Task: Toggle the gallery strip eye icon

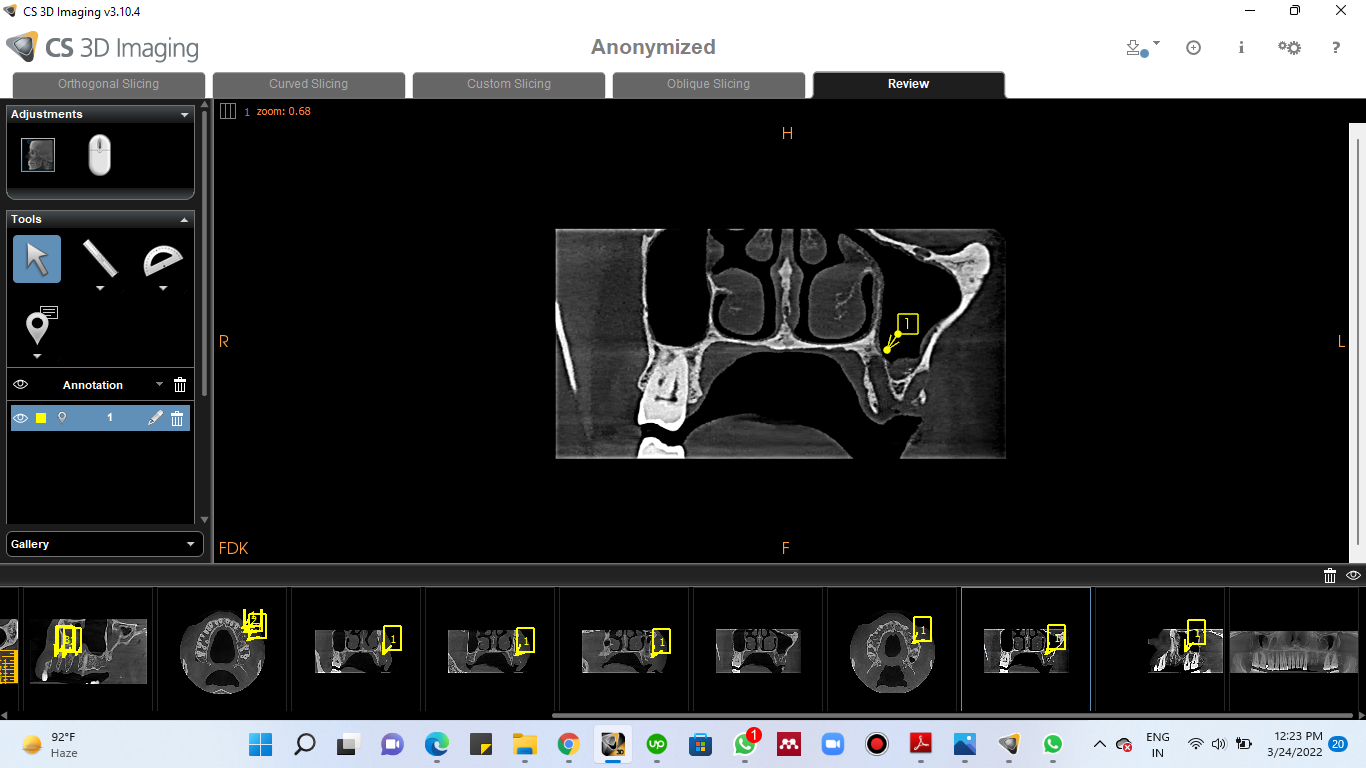Action: click(1353, 575)
